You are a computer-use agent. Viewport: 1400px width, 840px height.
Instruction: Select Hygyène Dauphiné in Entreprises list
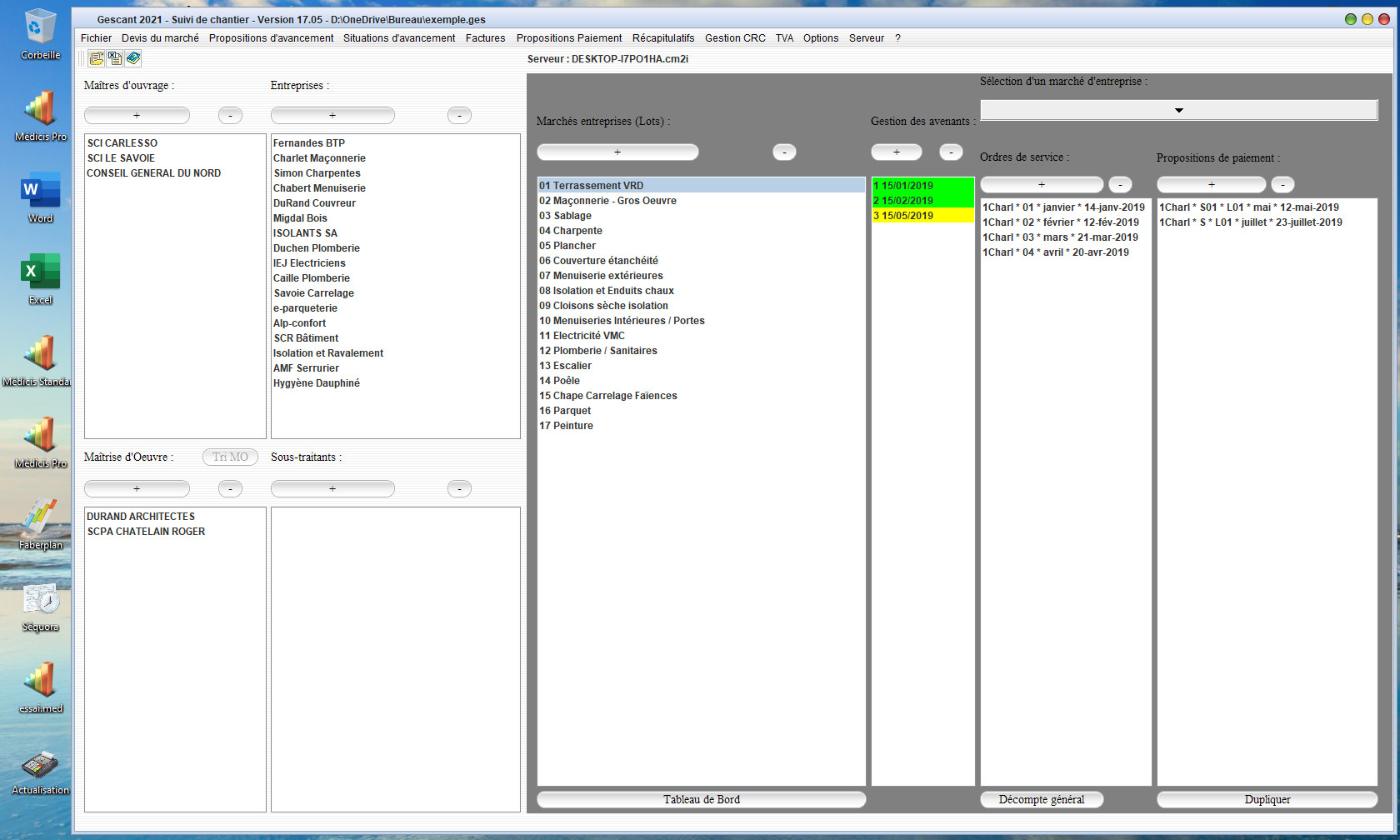coord(395,383)
